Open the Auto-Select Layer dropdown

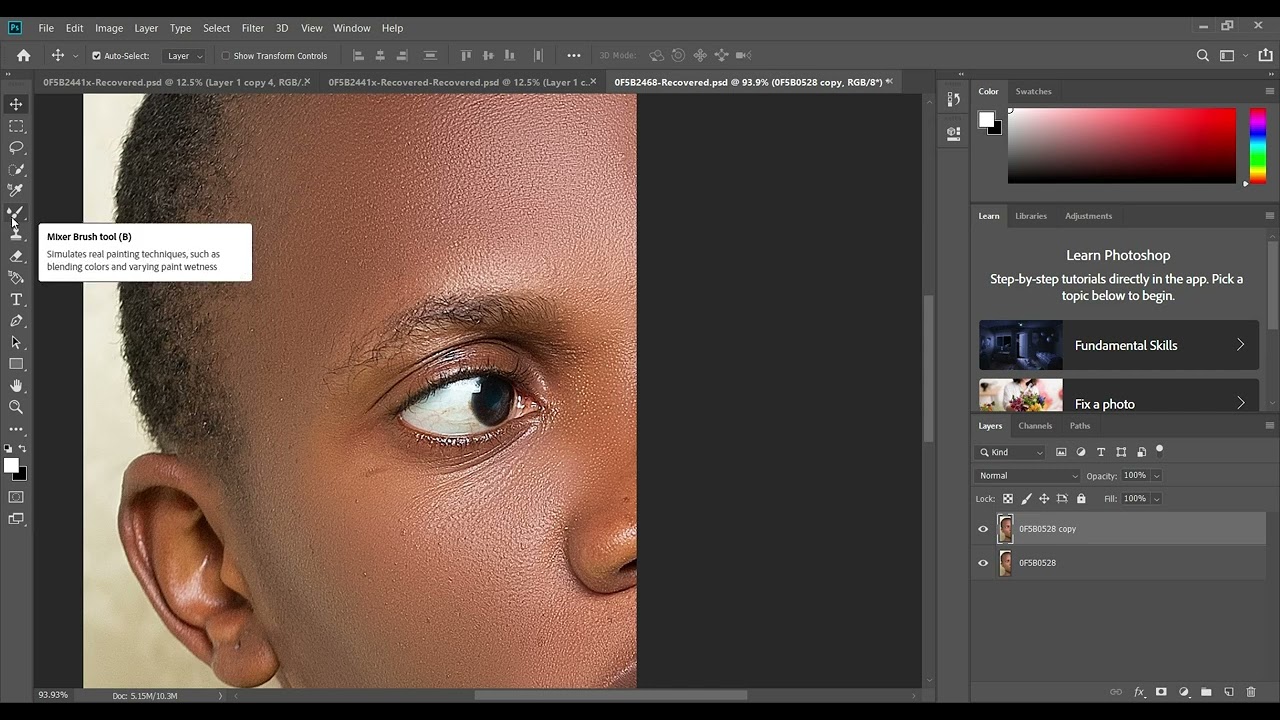tap(184, 56)
